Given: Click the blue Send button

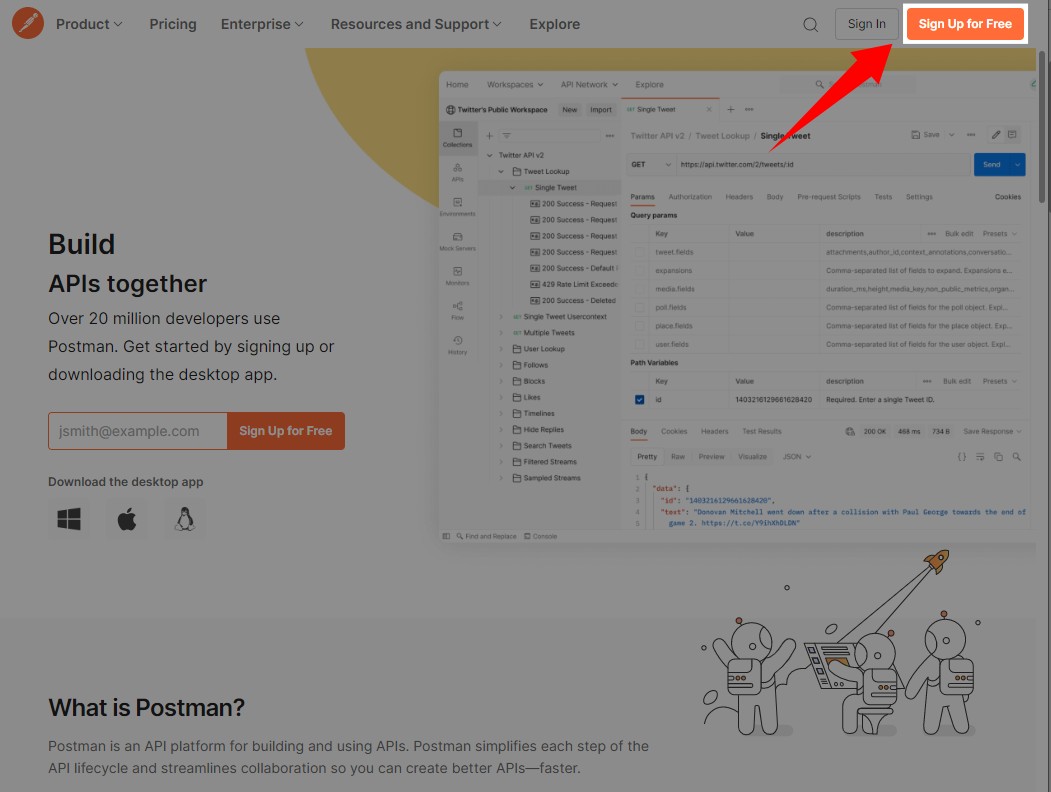Looking at the screenshot, I should click(992, 165).
